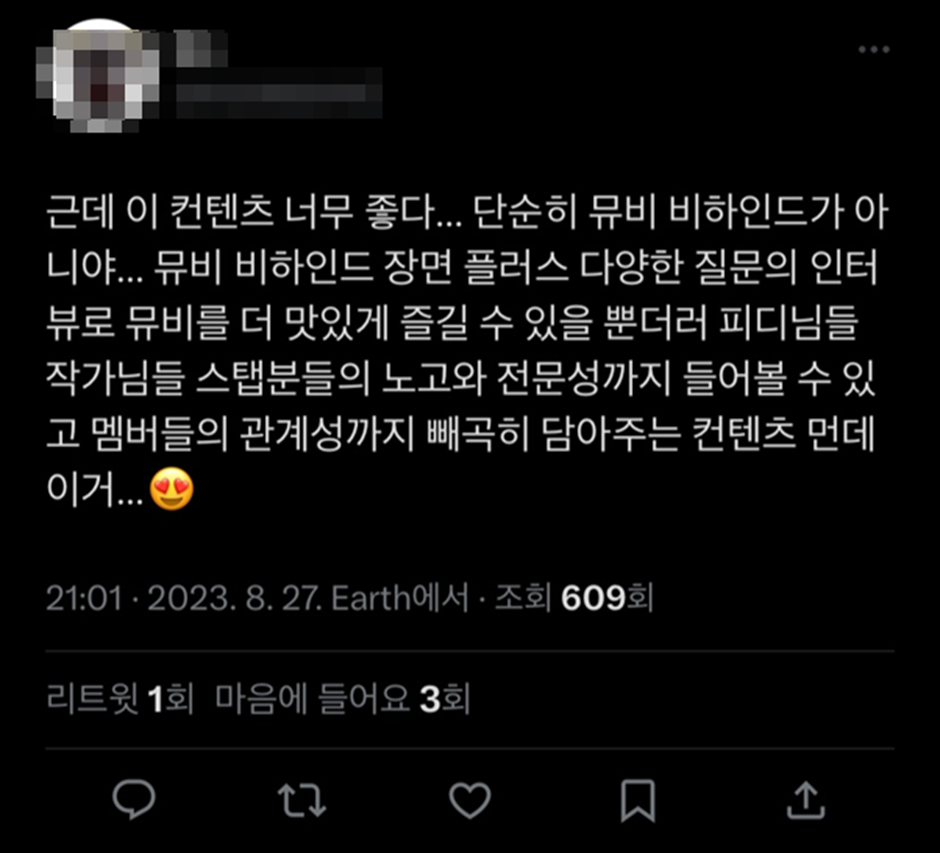Open the share menu icon
The image size is (940, 853).
pos(806,800)
